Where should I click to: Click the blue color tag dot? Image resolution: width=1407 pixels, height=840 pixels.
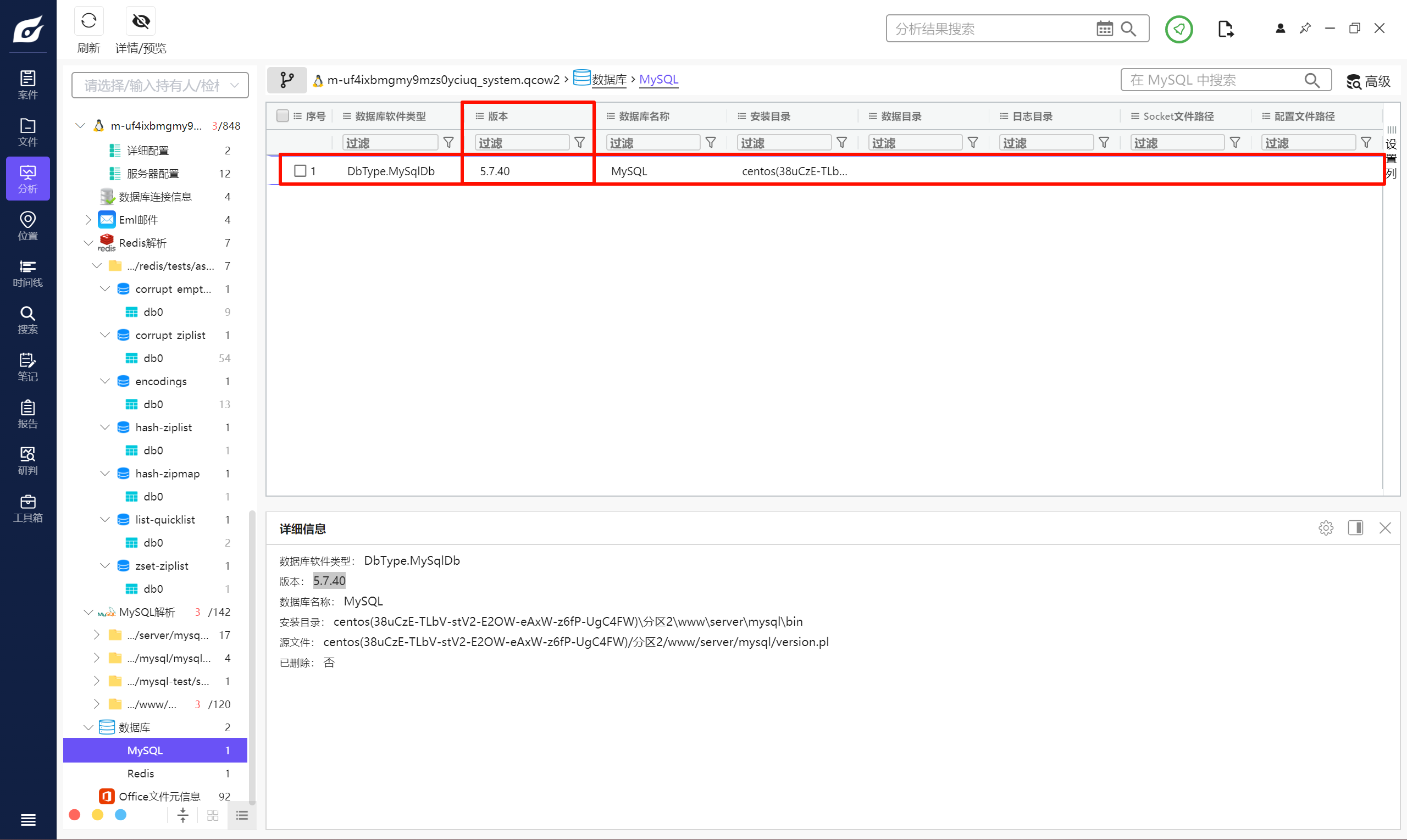120,815
